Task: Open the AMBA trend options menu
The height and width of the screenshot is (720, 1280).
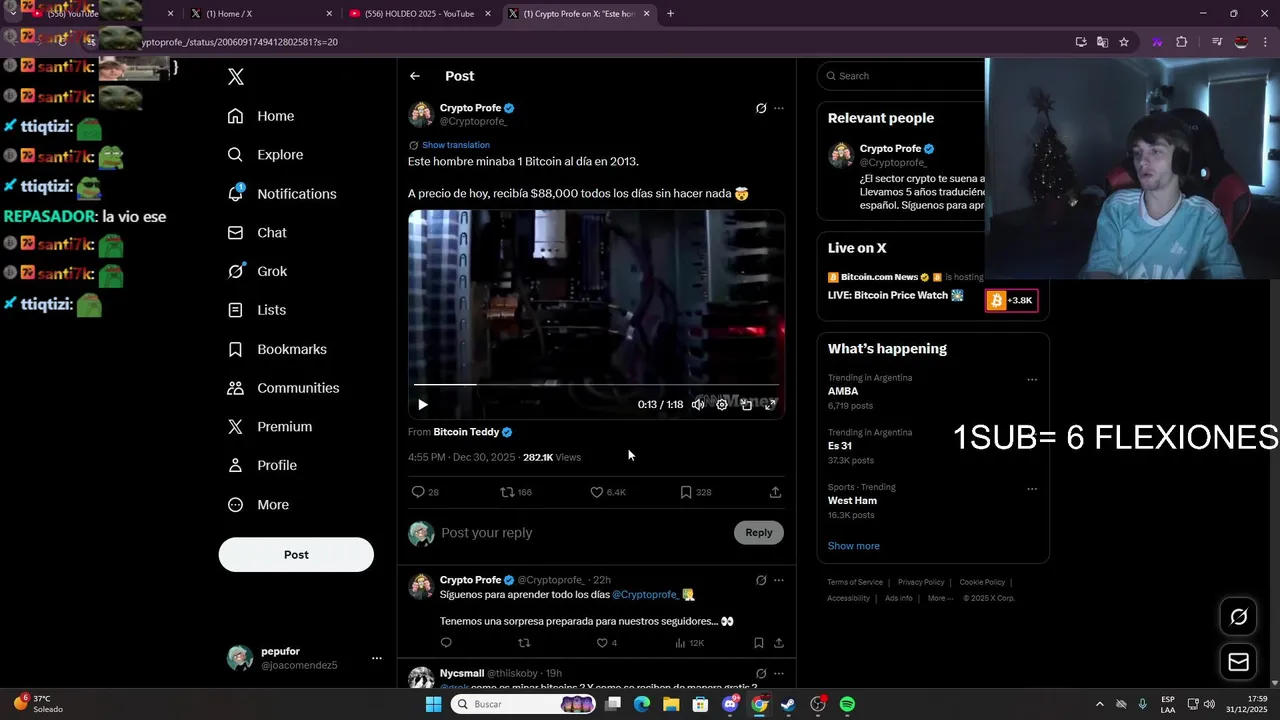Action: point(1032,380)
